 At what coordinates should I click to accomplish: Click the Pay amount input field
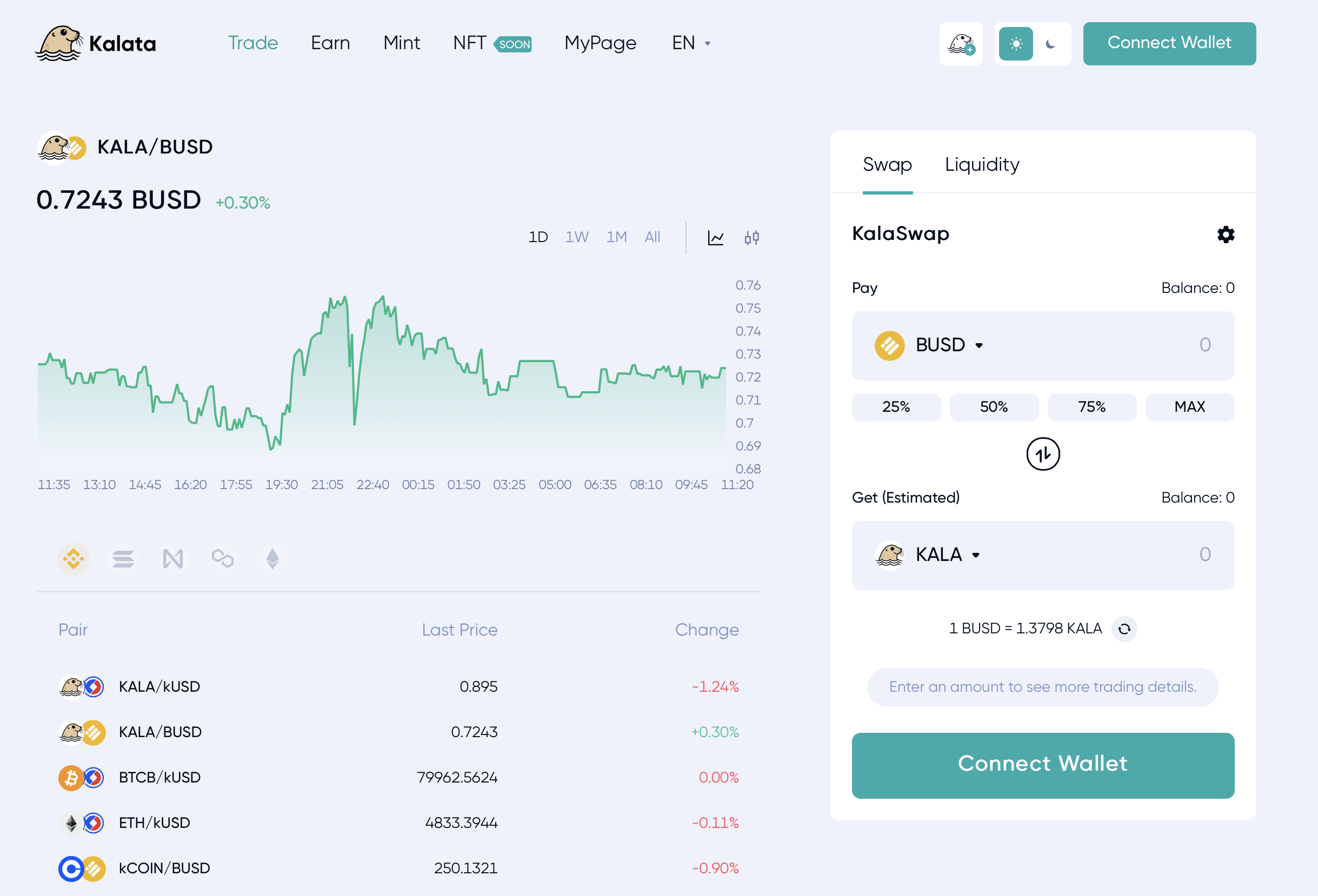1123,345
